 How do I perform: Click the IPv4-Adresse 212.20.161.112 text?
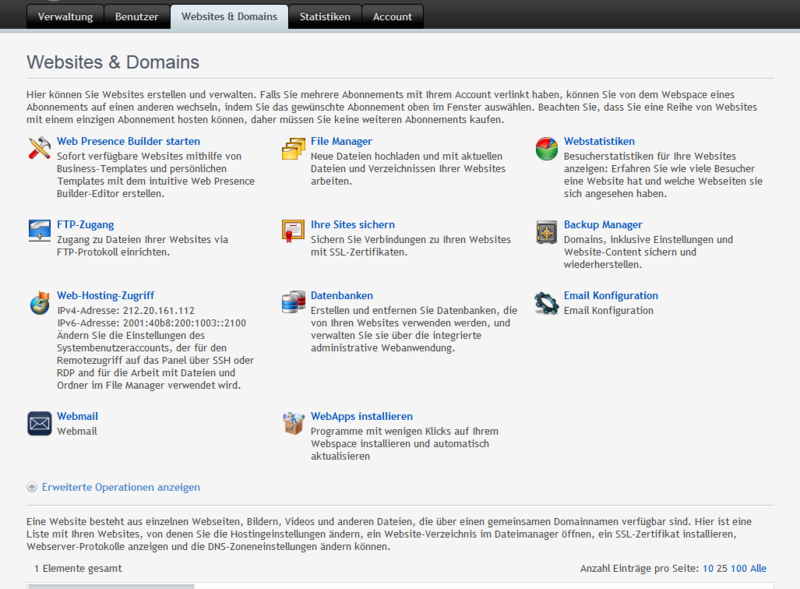click(x=126, y=311)
